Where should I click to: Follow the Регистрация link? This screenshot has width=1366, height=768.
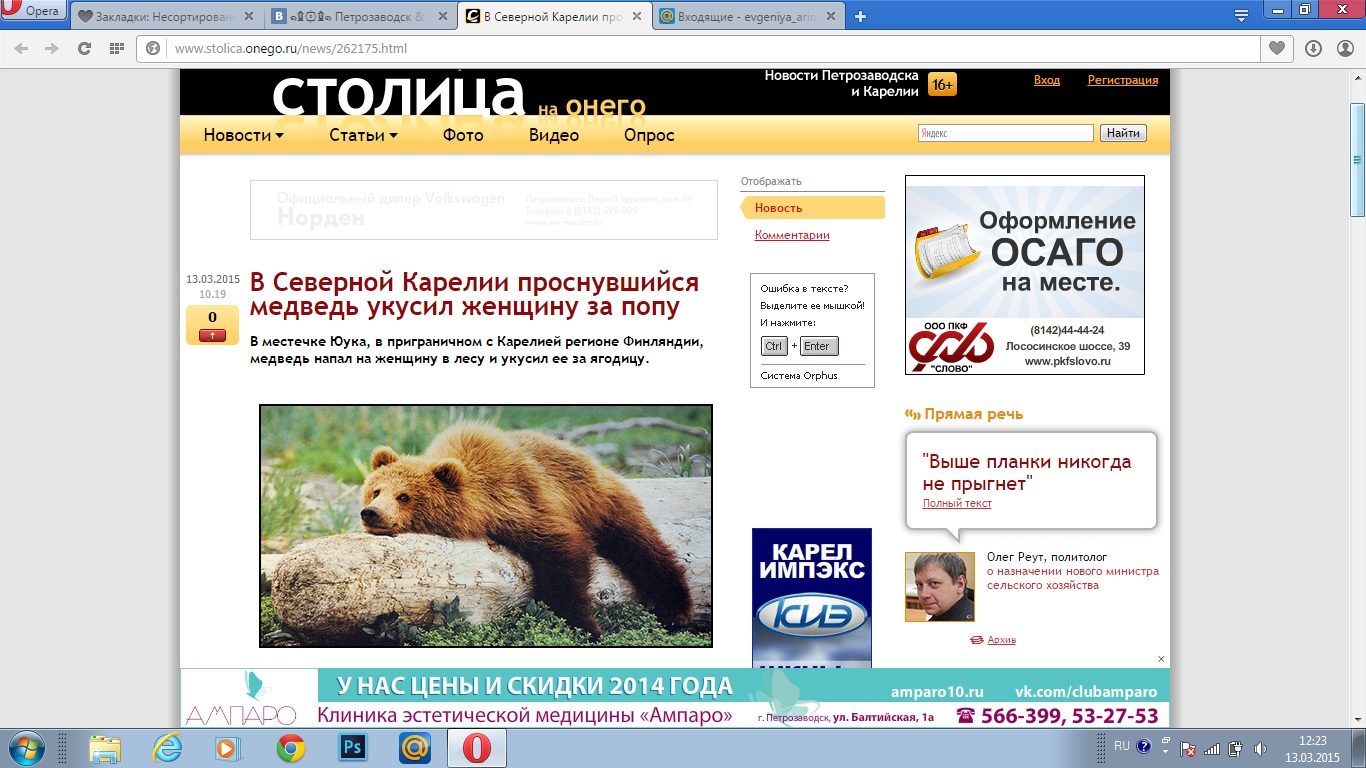coord(1122,80)
